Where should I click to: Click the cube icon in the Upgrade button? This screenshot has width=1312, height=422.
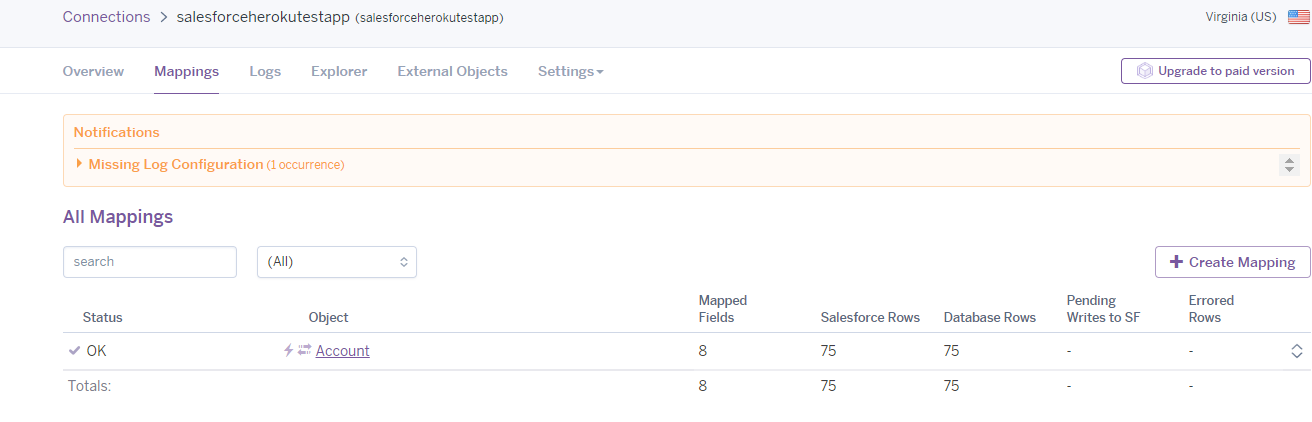coord(1143,71)
